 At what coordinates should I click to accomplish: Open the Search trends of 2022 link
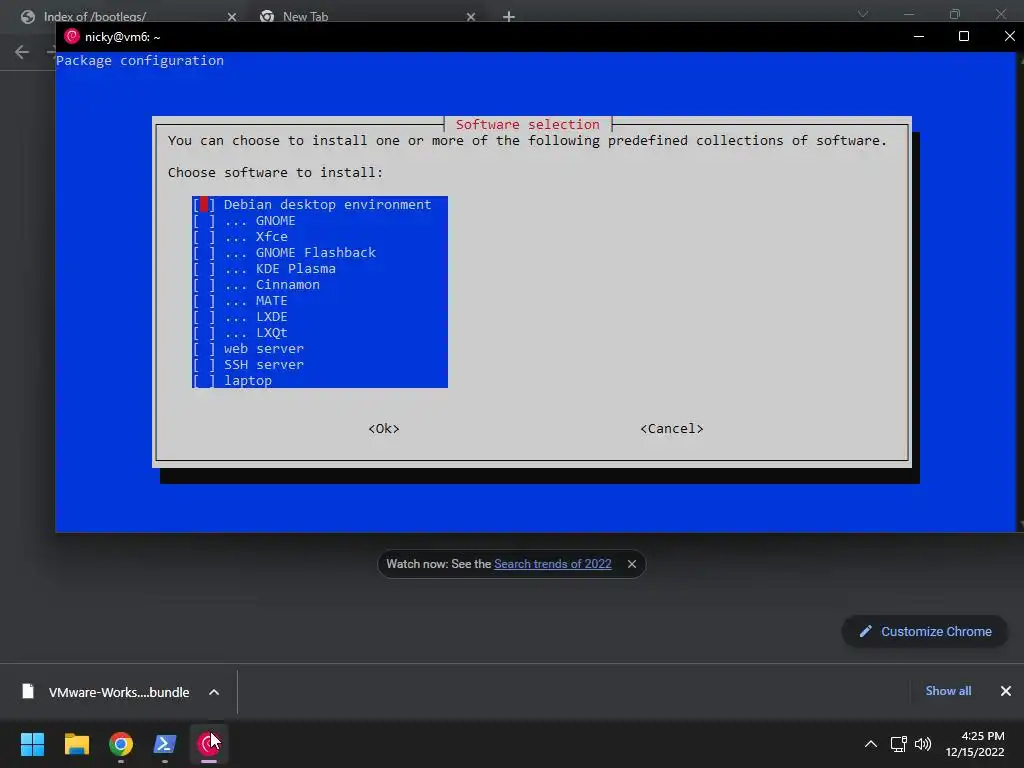552,564
